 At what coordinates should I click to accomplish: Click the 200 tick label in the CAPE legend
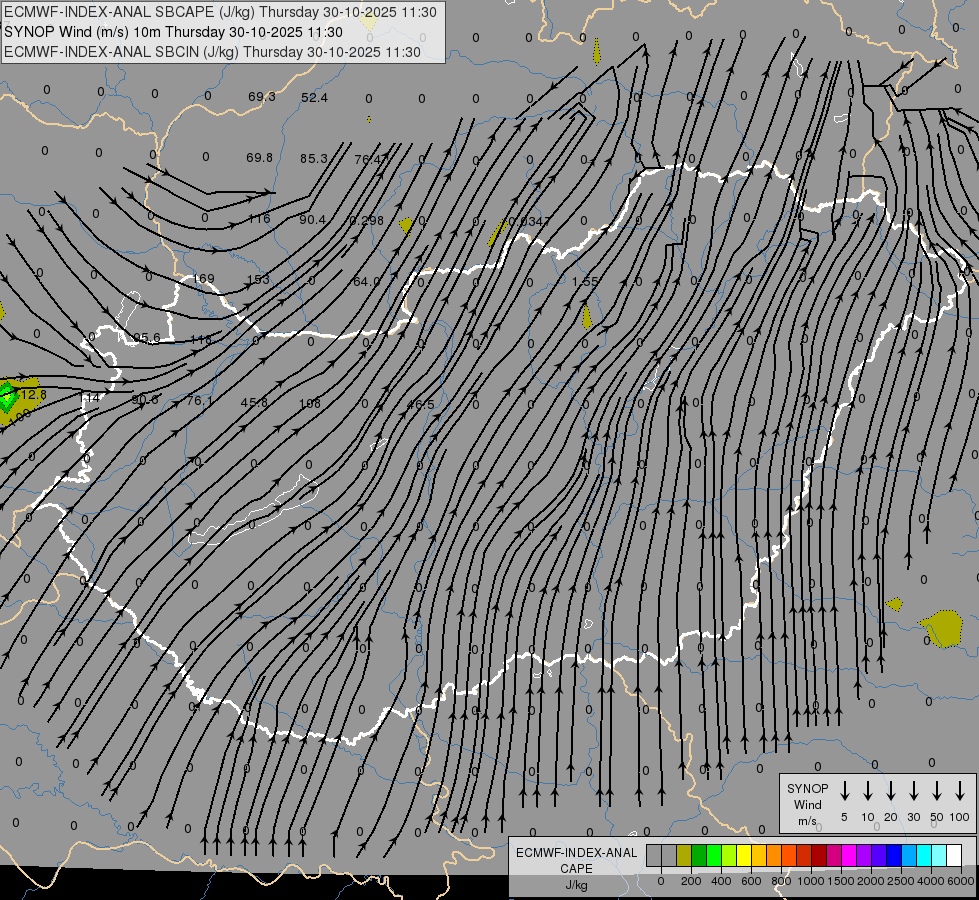coord(691,881)
